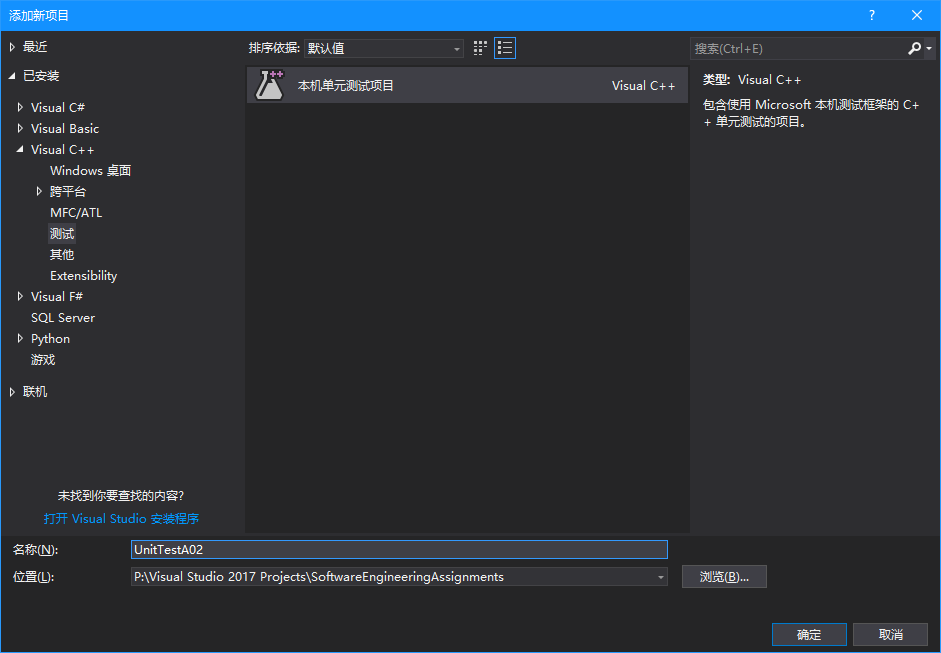The width and height of the screenshot is (941, 653).
Task: Select MFC/ATL category
Action: click(x=76, y=212)
